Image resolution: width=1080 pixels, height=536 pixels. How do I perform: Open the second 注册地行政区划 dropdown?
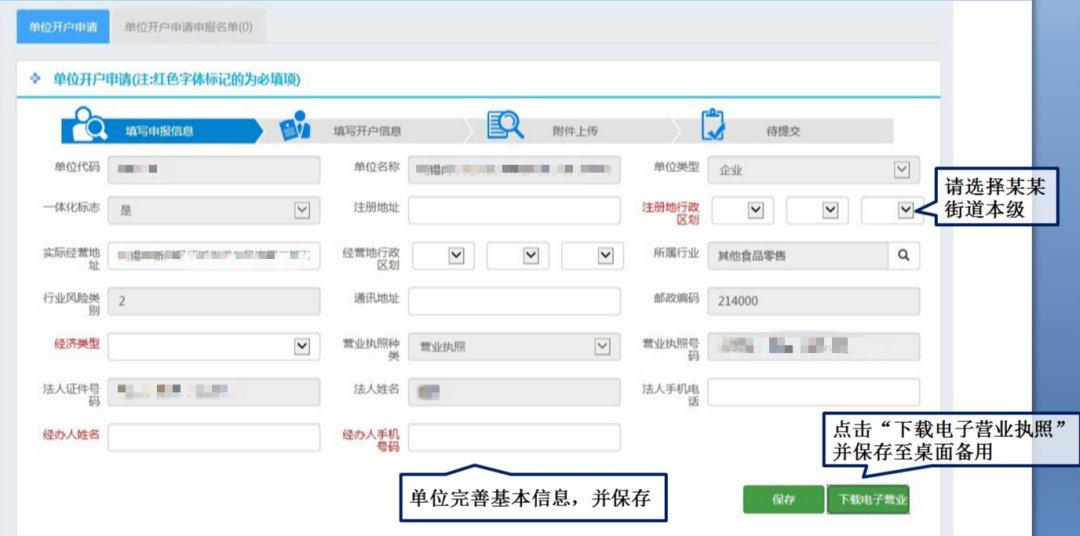[818, 210]
